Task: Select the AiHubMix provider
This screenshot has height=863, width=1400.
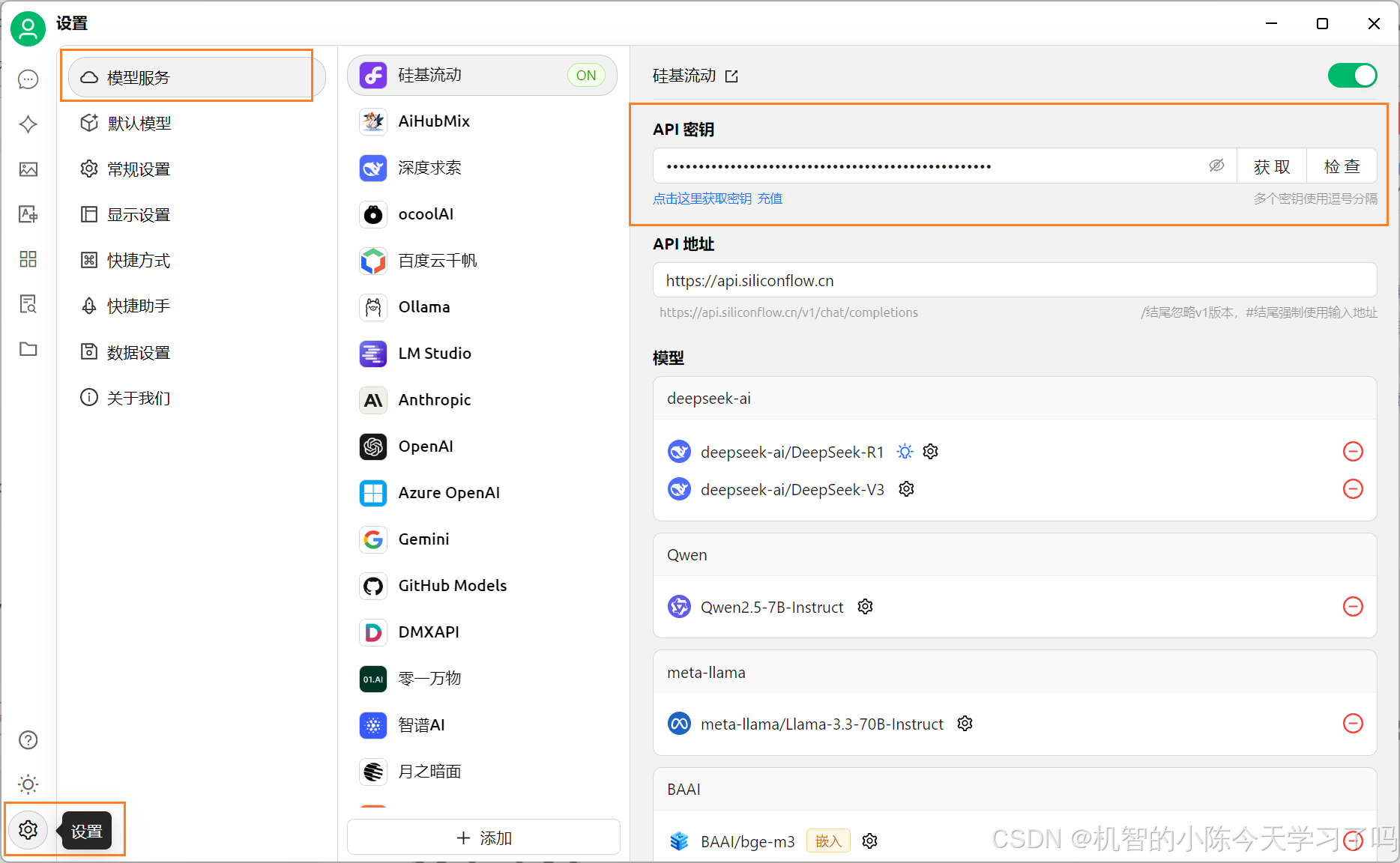Action: click(482, 121)
